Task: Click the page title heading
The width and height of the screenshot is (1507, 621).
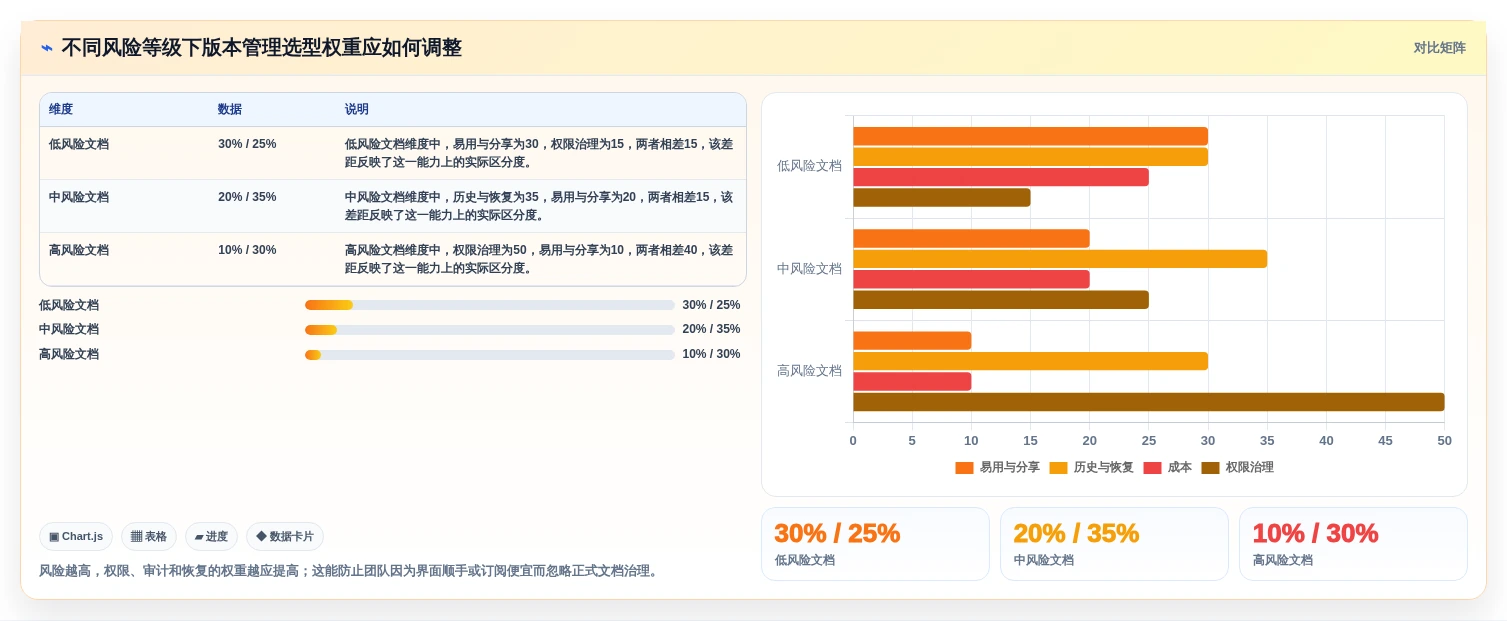Action: pyautogui.click(x=261, y=48)
